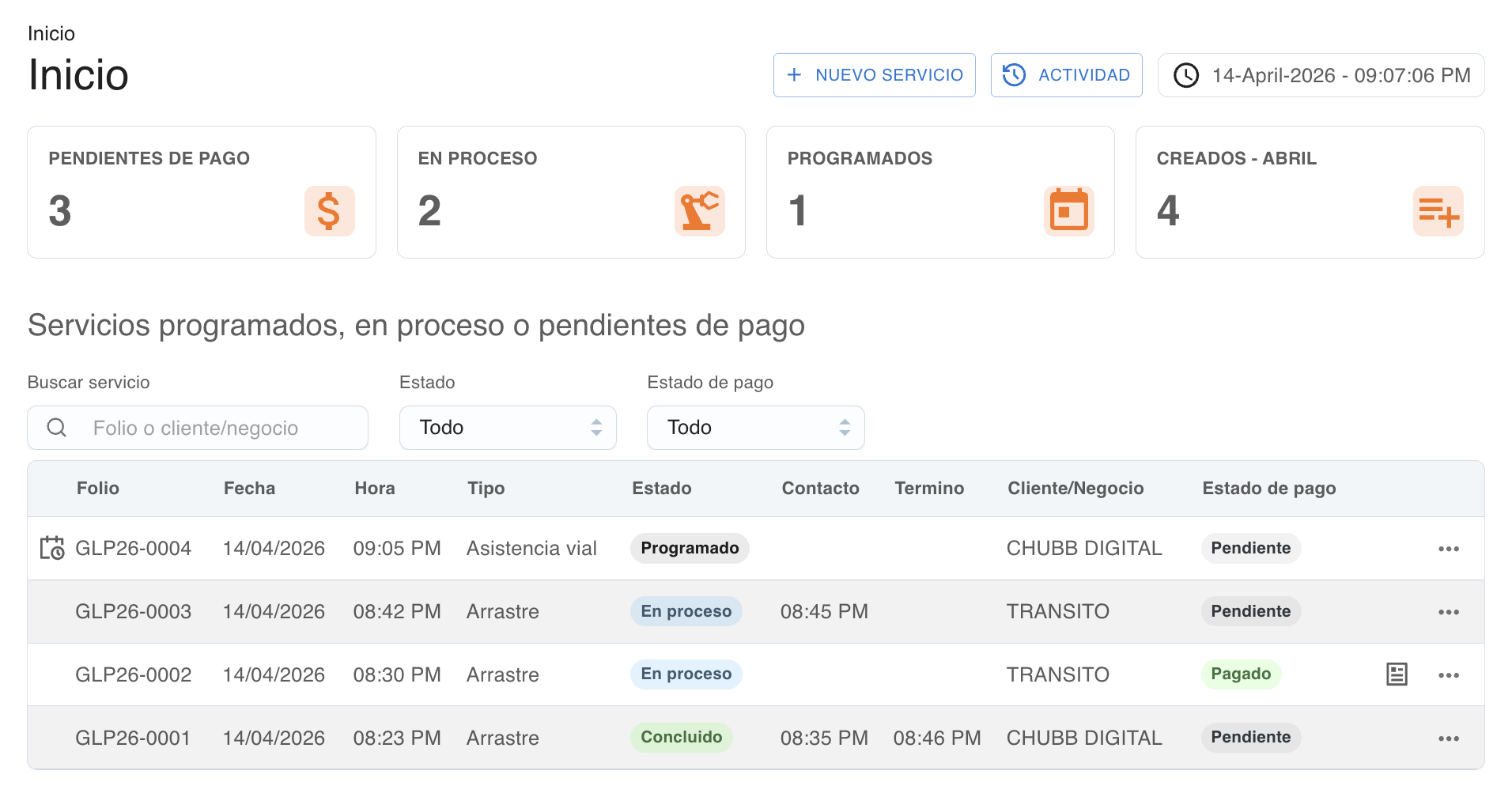Open the ACTIVIDAD log
1512x797 pixels.
pyautogui.click(x=1066, y=75)
